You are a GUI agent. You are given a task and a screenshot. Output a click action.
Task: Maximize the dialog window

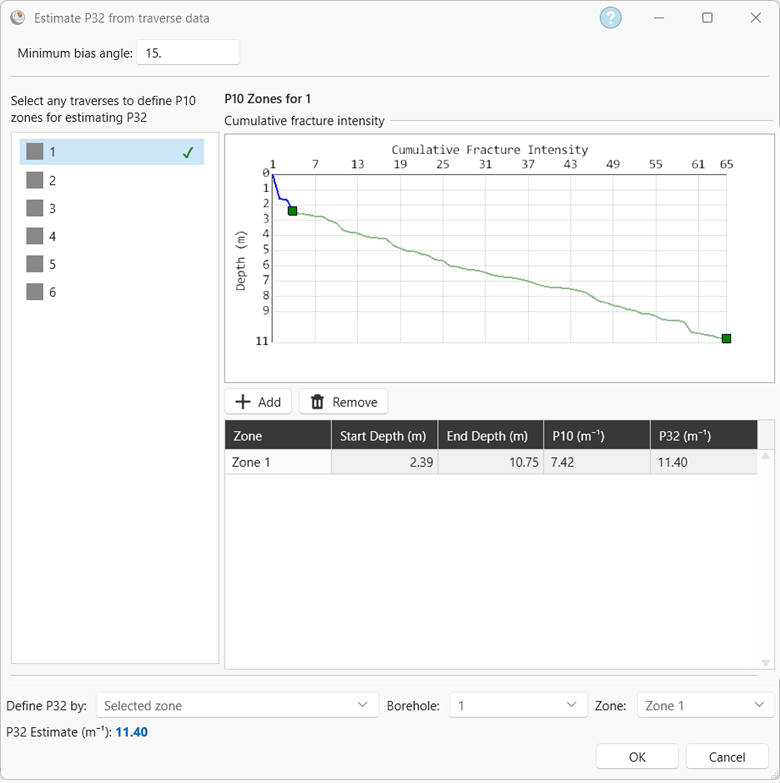707,18
